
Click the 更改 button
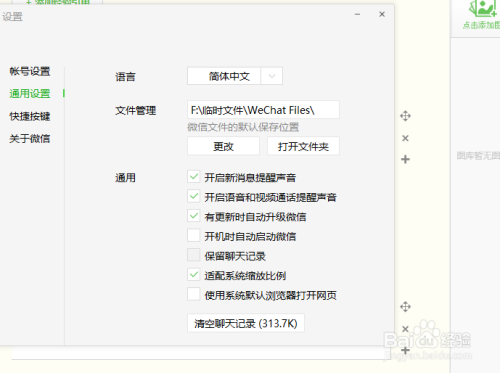[x=223, y=146]
